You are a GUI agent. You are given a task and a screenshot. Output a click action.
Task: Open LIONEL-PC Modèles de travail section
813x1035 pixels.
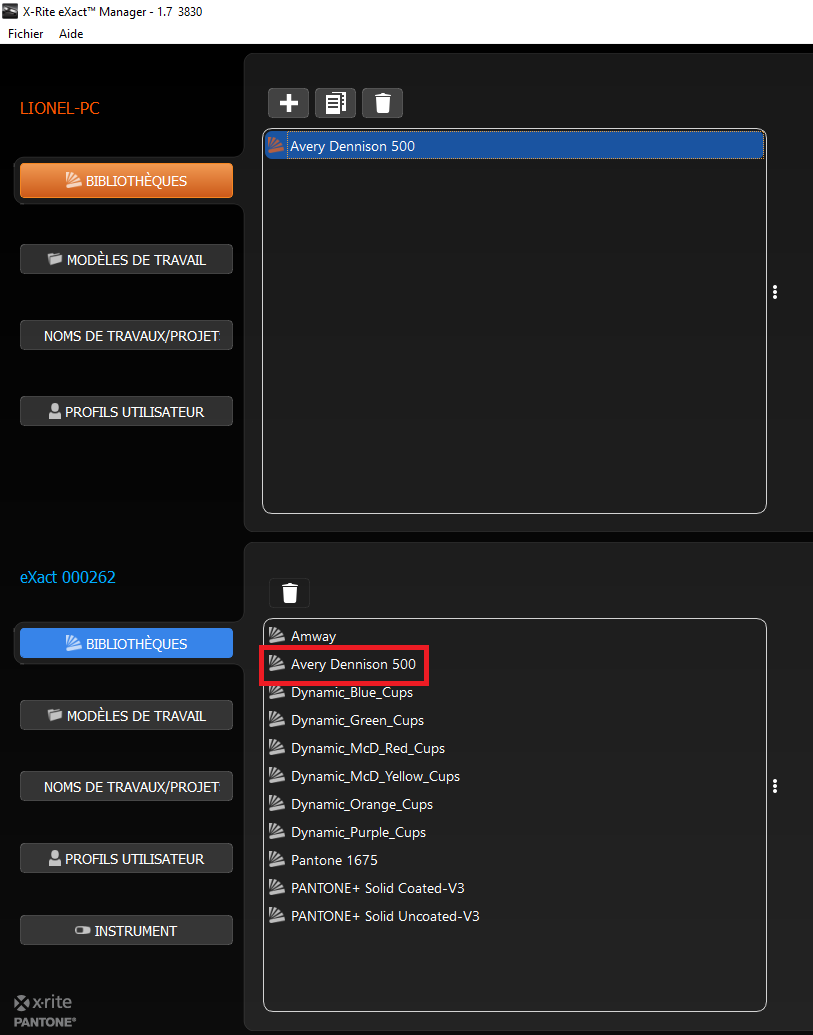[x=126, y=259]
